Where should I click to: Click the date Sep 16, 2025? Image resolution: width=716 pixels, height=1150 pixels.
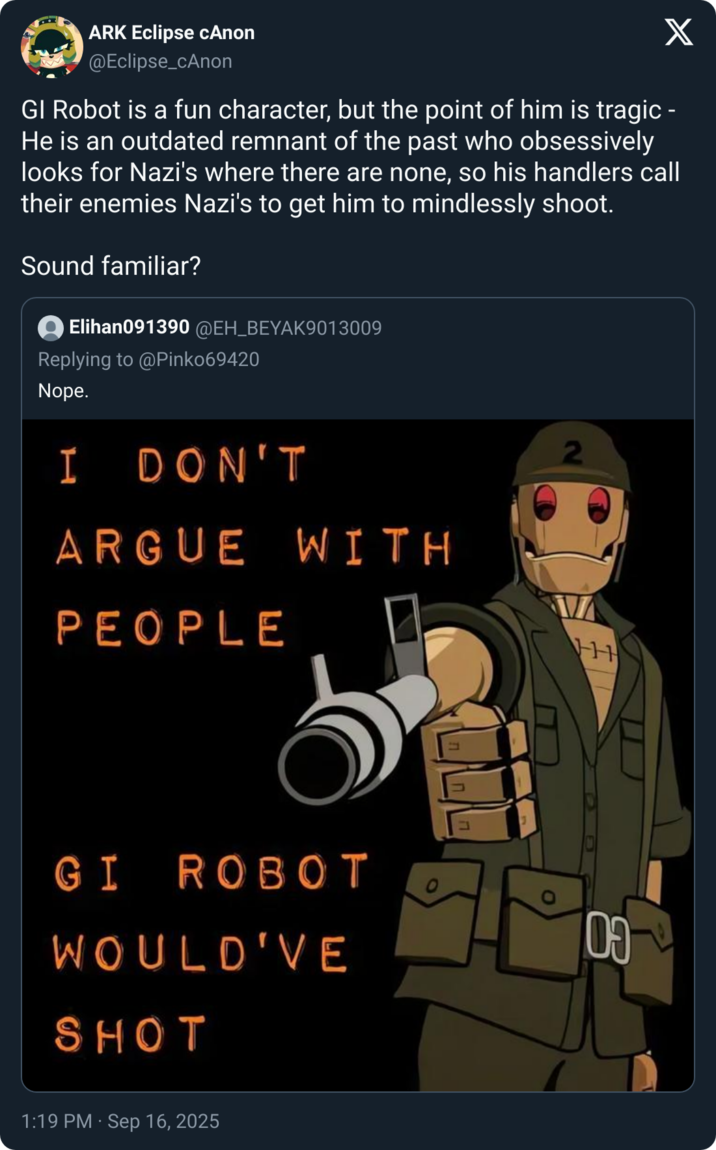[164, 1122]
